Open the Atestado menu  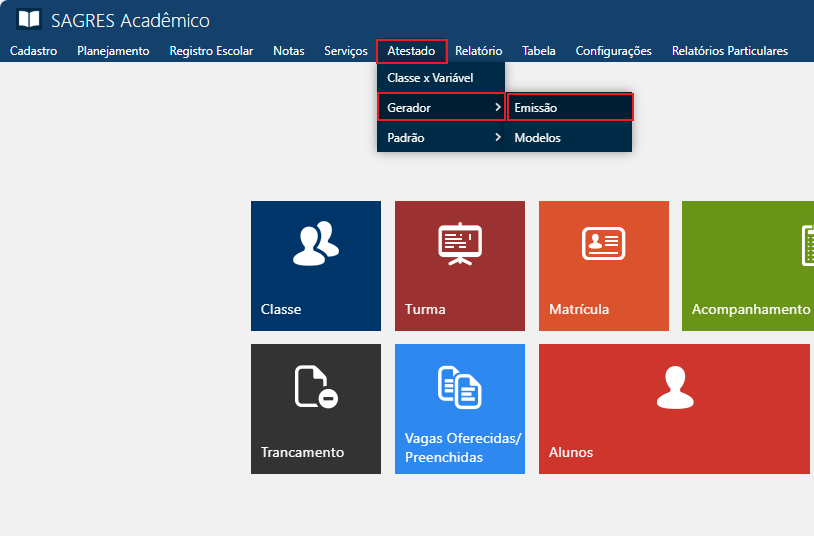(411, 51)
